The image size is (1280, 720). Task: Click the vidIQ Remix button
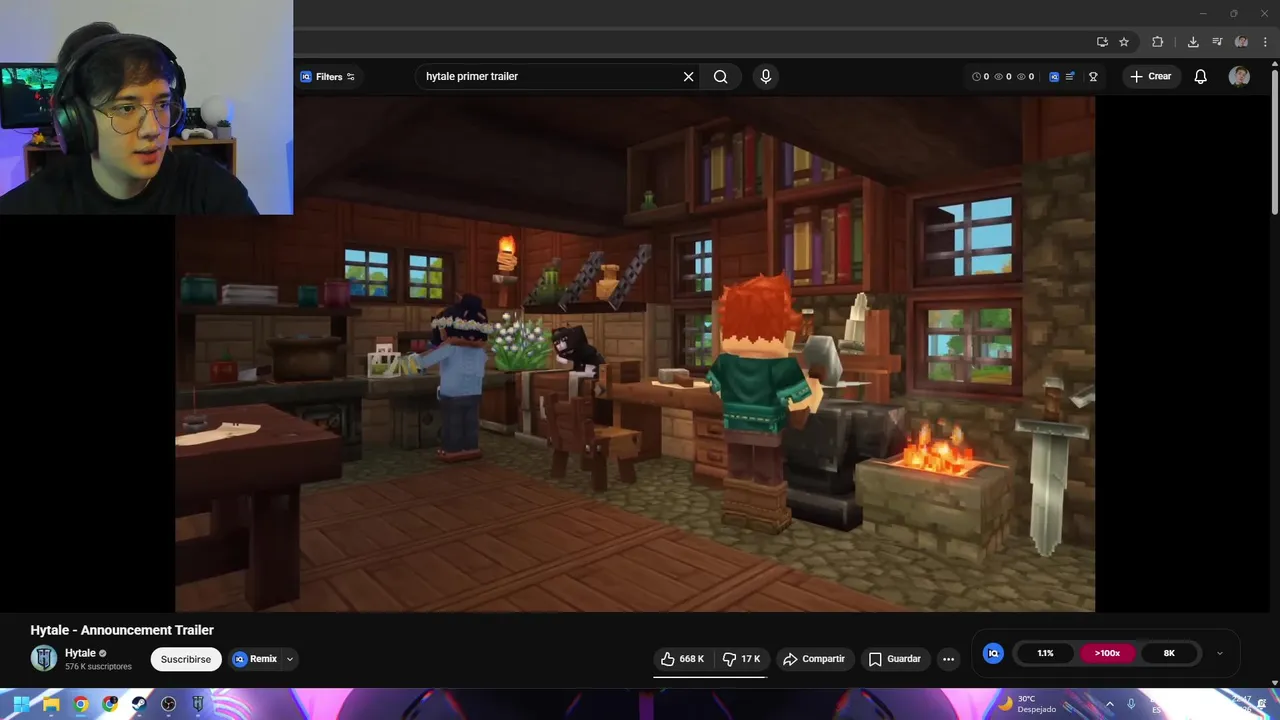256,659
